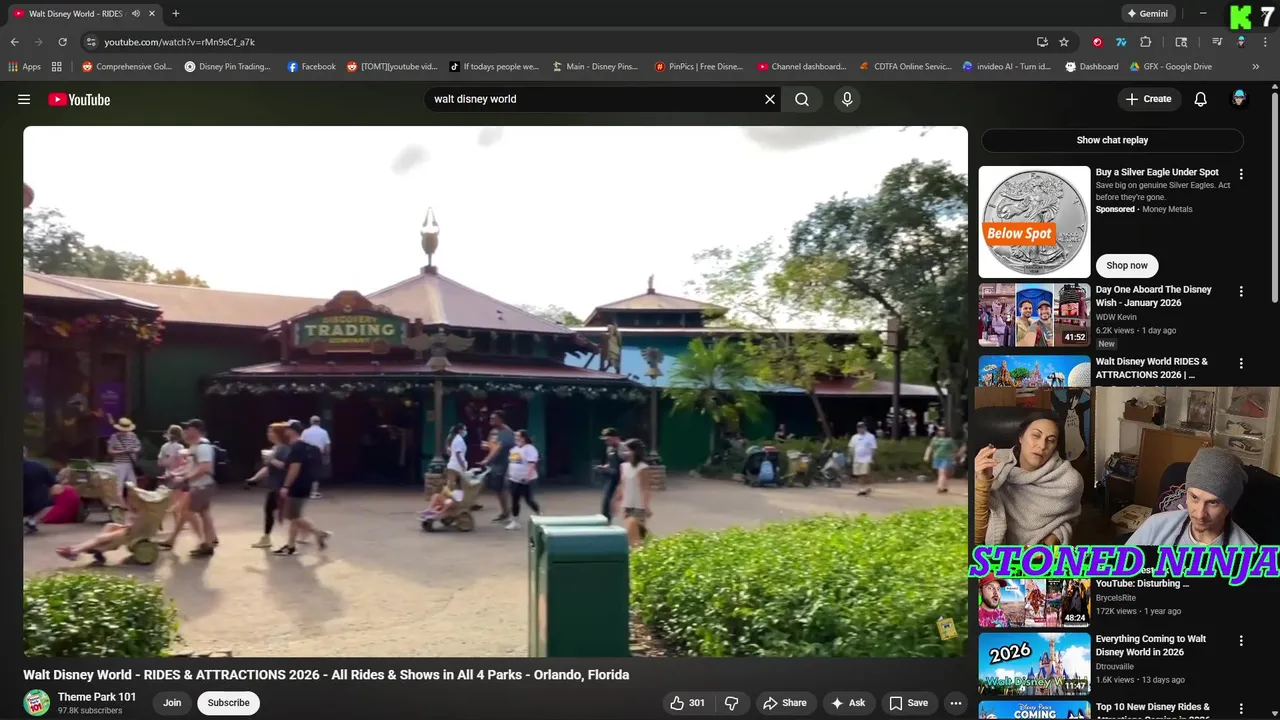Dislike the video with thumbs-down

pyautogui.click(x=731, y=703)
